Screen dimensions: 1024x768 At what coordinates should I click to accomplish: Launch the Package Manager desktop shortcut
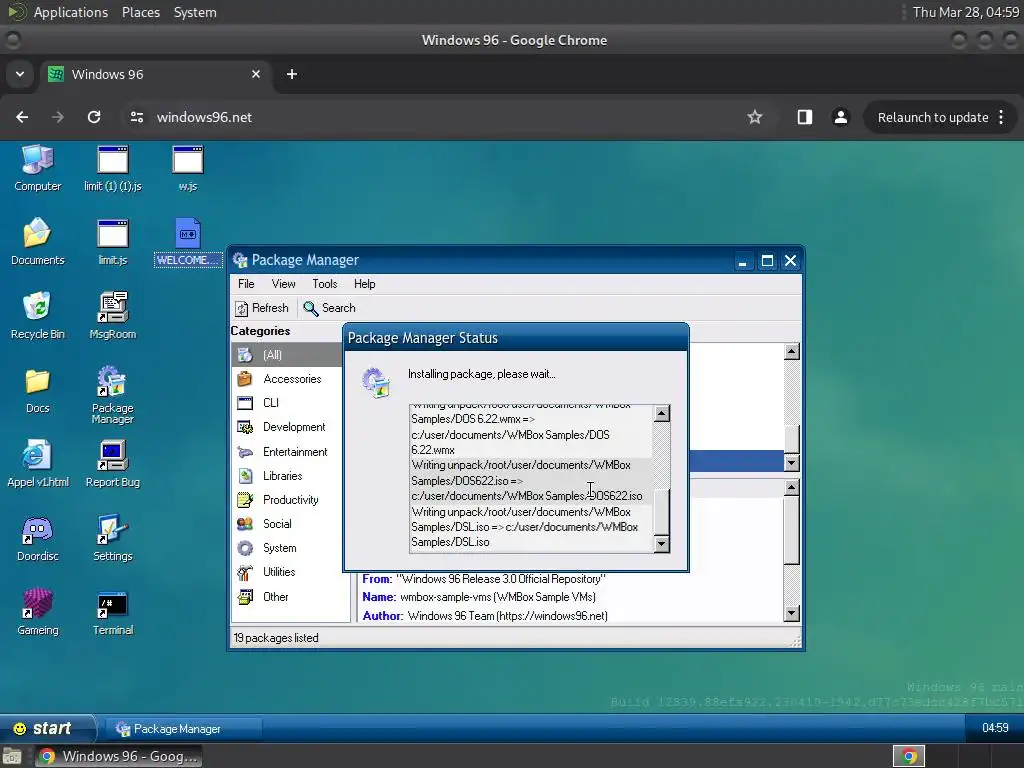tap(112, 395)
